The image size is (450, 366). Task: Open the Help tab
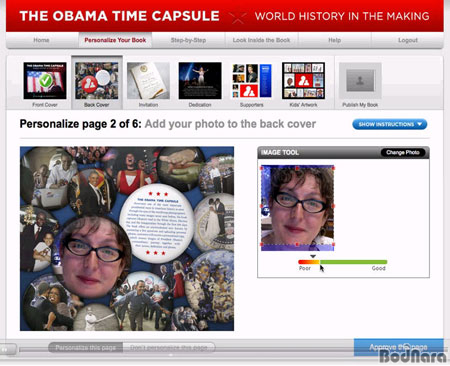click(x=334, y=40)
